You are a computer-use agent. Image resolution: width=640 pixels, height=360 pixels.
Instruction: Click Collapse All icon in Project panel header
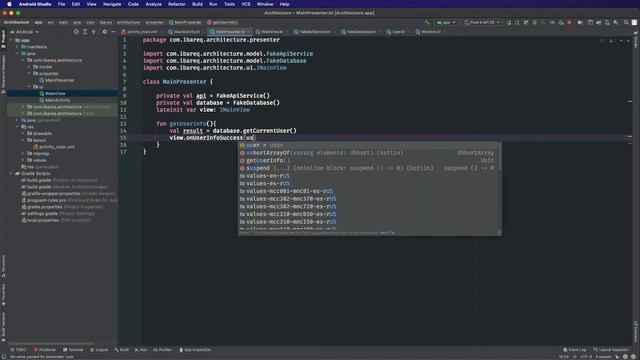click(x=93, y=31)
